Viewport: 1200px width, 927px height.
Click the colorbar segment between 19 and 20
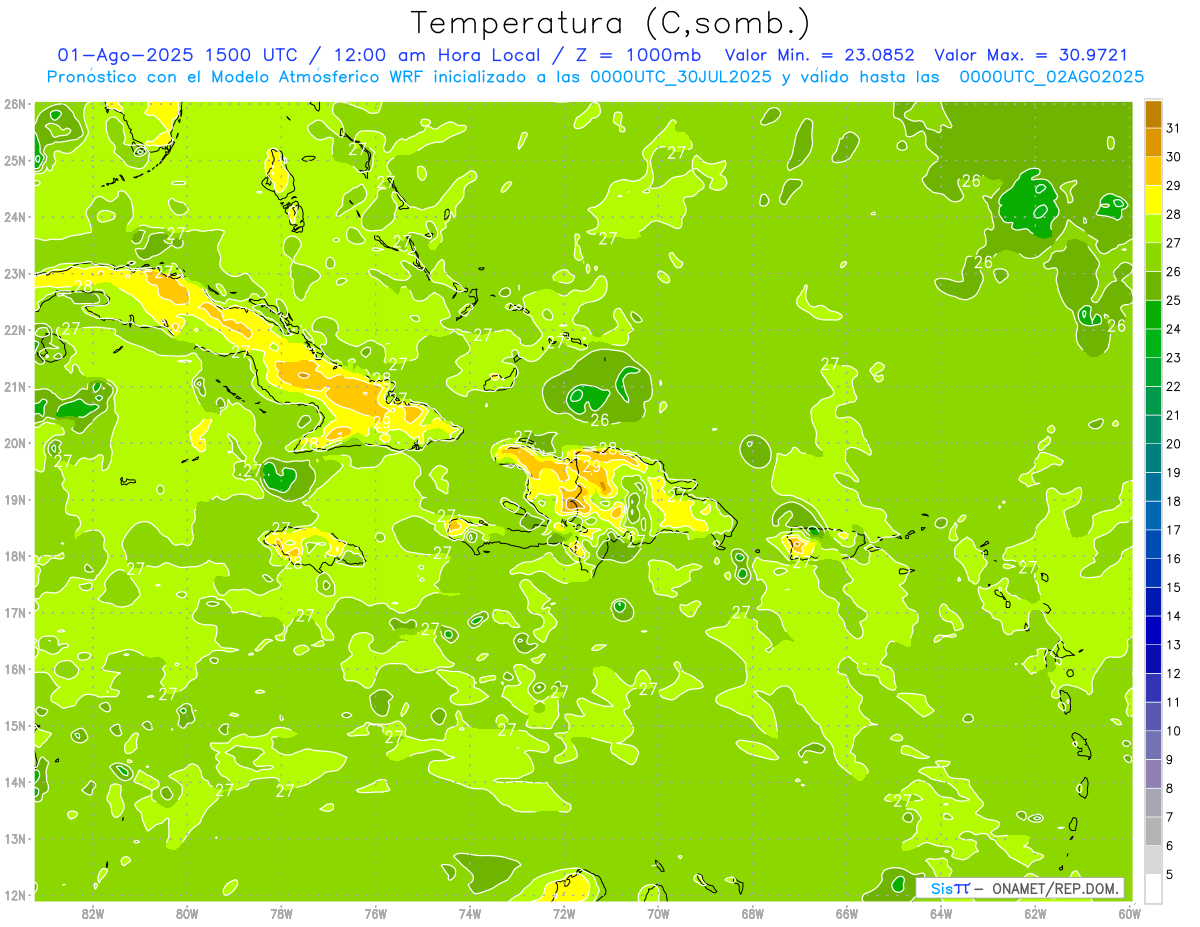coord(1153,458)
